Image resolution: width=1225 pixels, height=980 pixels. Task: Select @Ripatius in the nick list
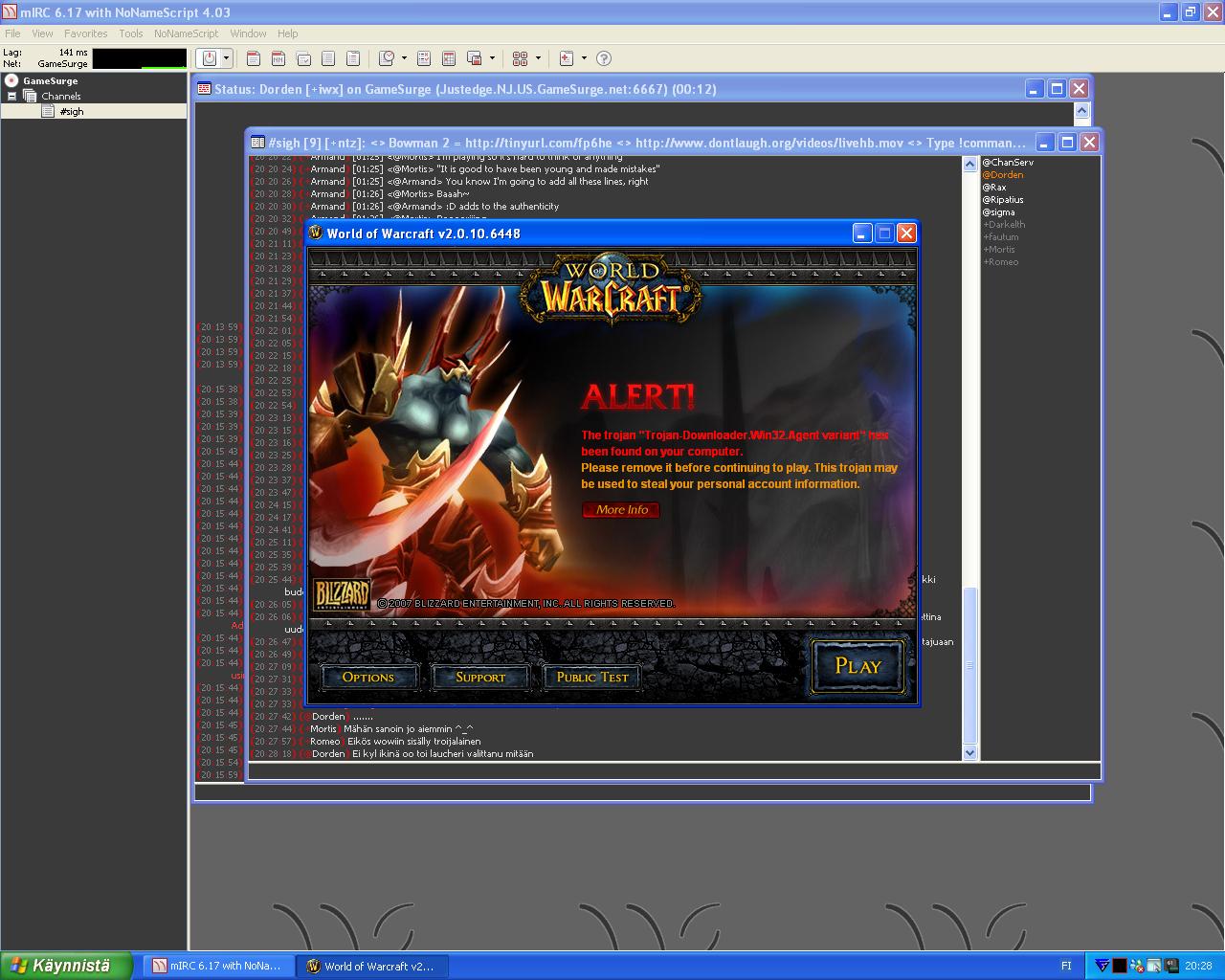(1003, 200)
